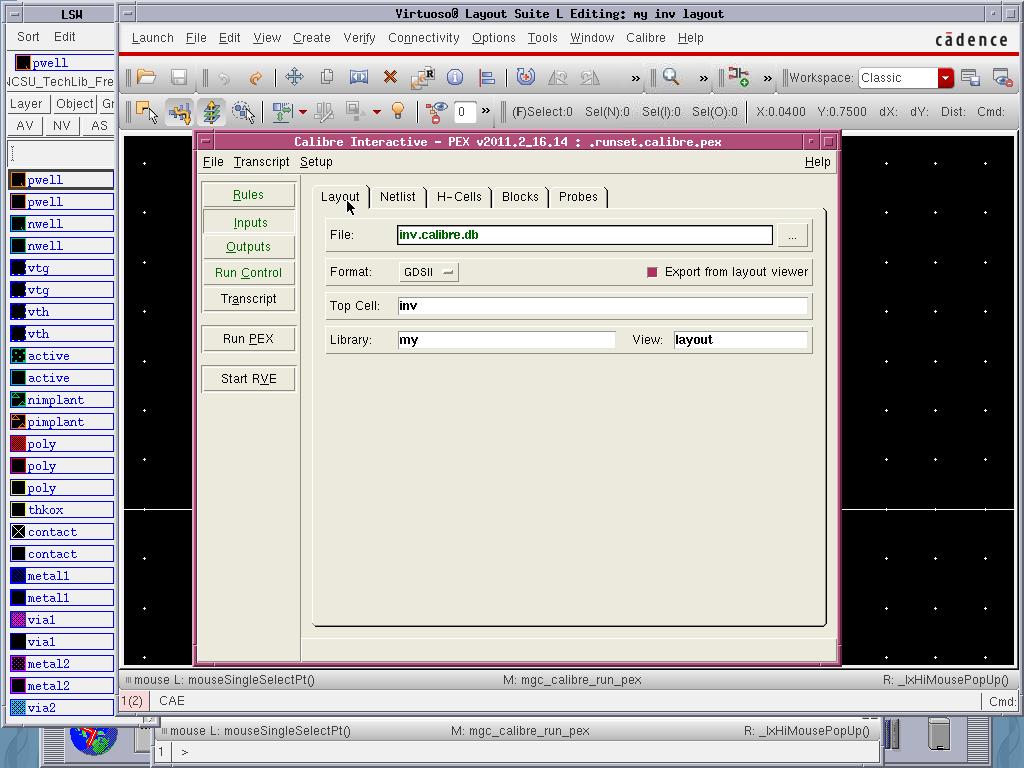Click the highlighted partial-select arrows icon
1024x768 pixels.
[x=179, y=112]
